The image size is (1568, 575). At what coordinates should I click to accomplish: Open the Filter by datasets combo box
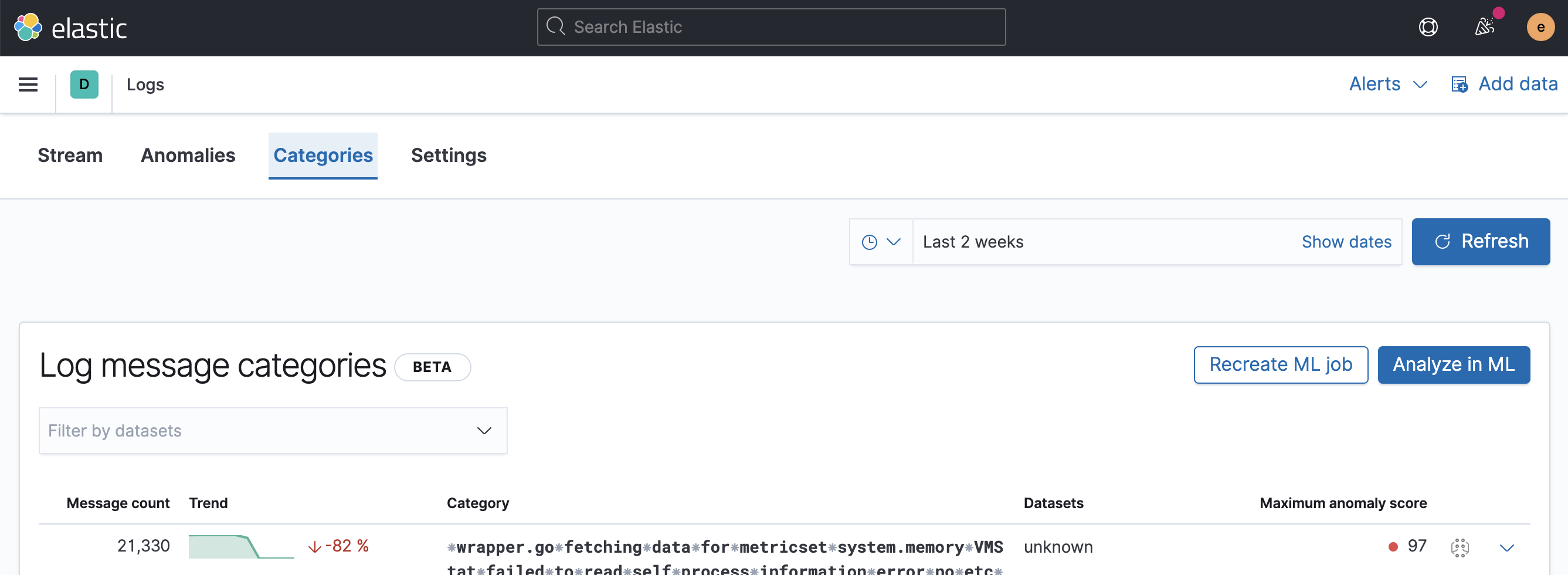(273, 431)
